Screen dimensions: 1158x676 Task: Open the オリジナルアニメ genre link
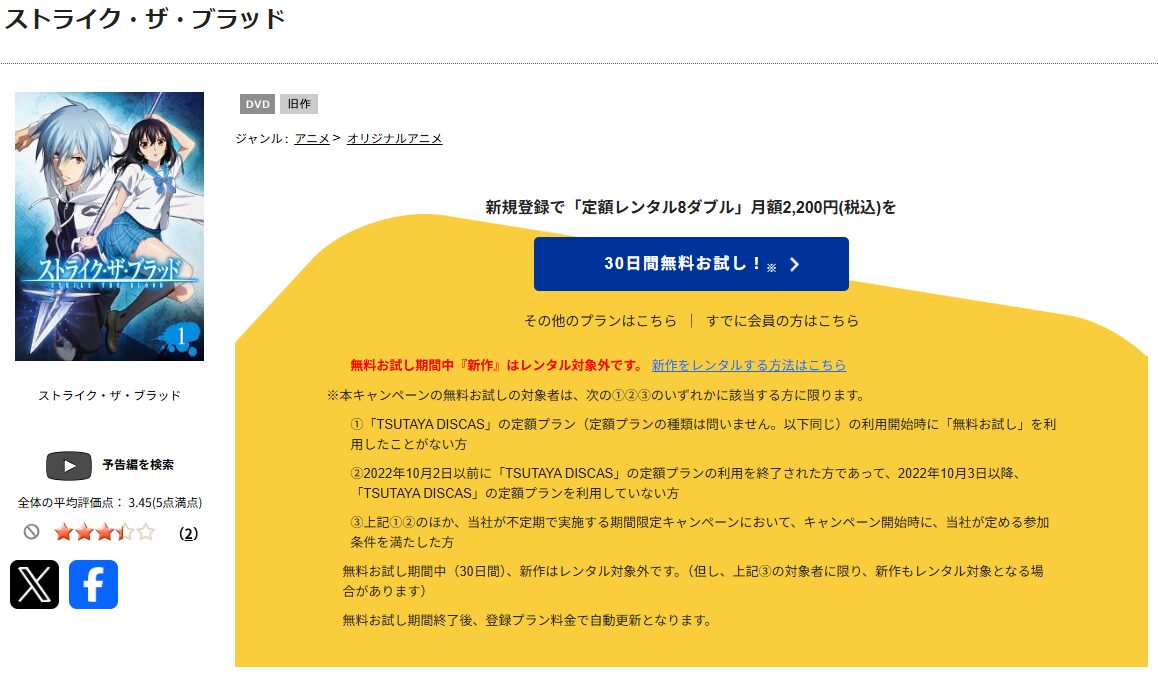(394, 138)
